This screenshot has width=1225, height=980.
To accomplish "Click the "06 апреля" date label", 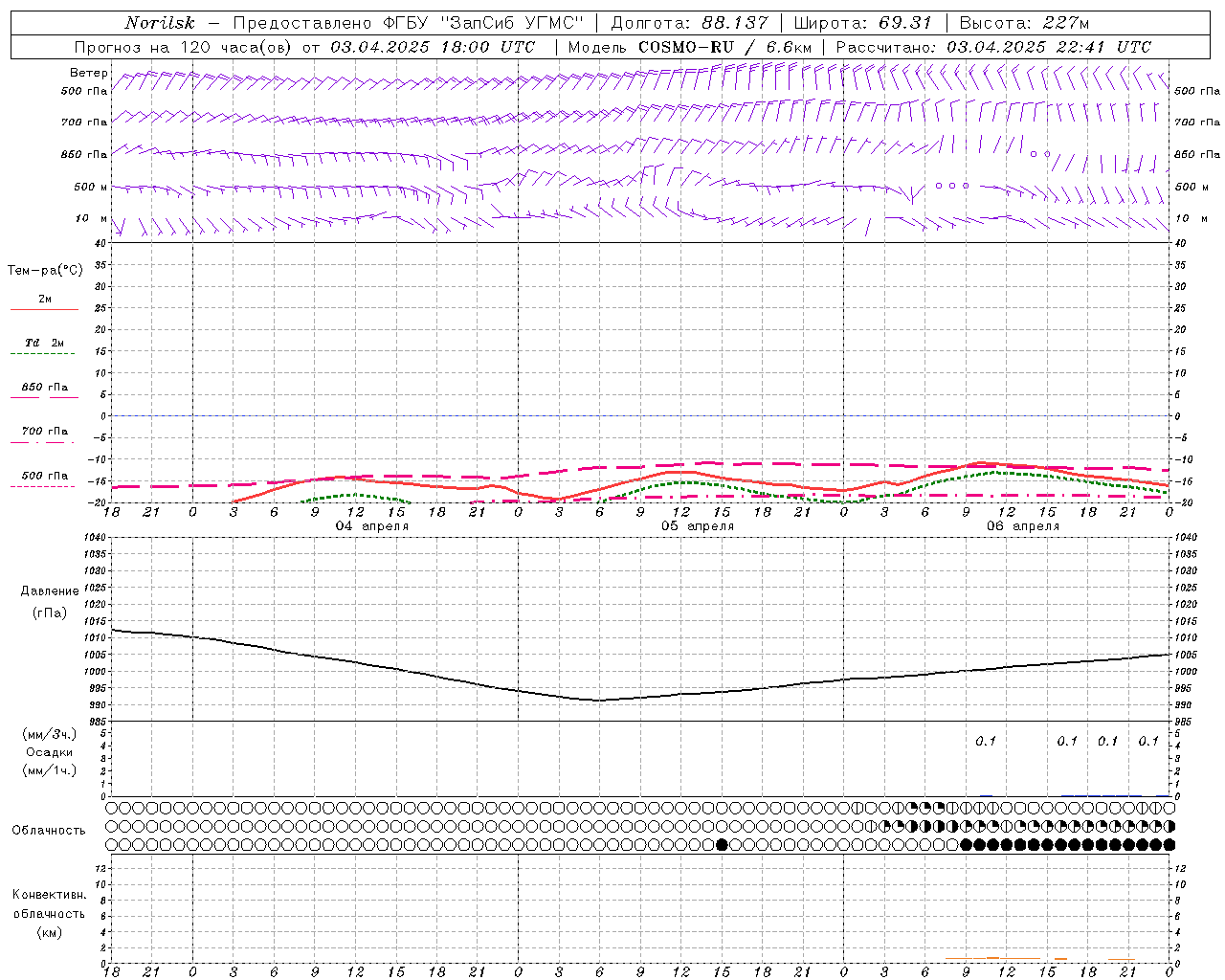I will pyautogui.click(x=1023, y=526).
